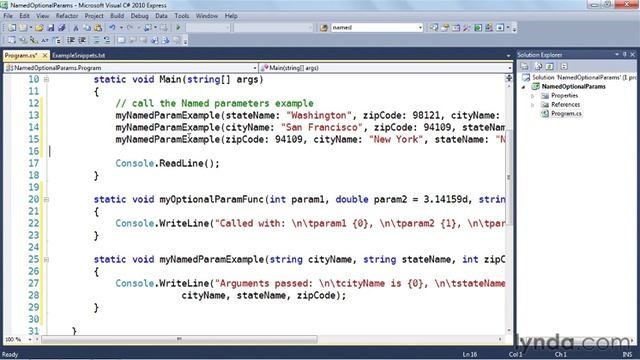Close the Program.cs* tab
Image resolution: width=640 pixels, height=360 pixels.
pos(45,56)
